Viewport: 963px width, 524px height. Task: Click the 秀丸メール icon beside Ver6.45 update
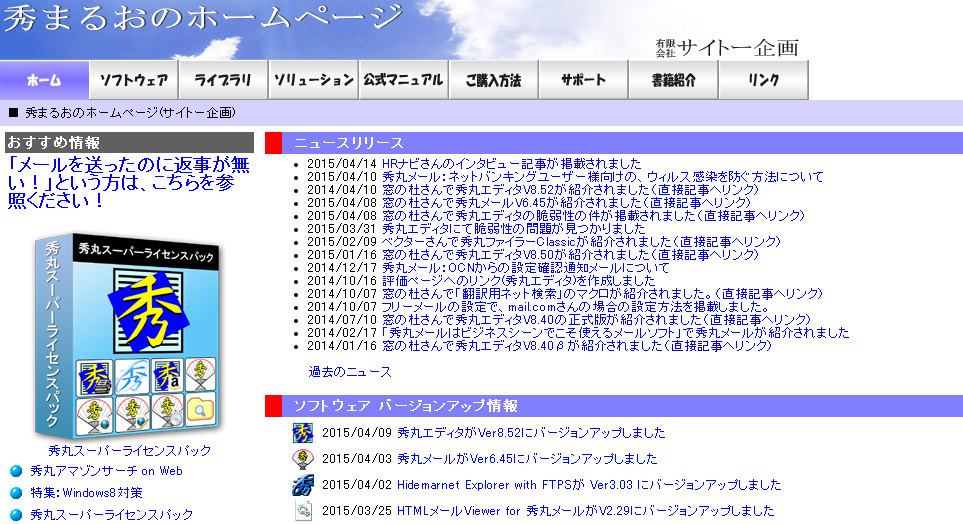tap(303, 459)
